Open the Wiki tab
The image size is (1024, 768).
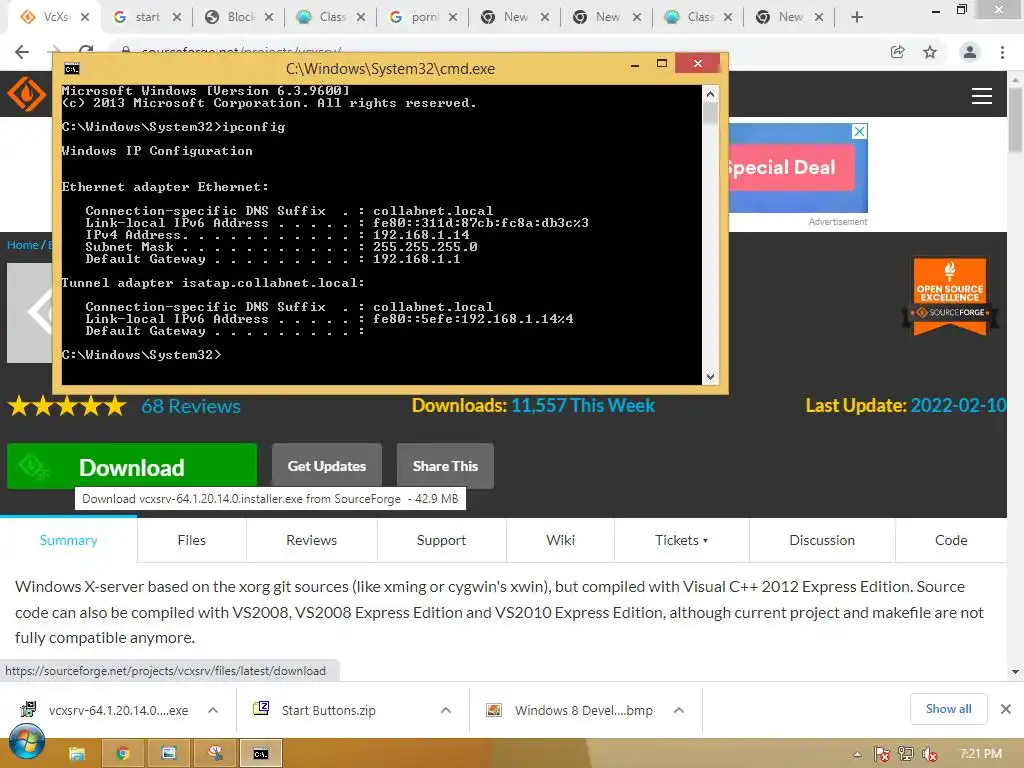(560, 540)
